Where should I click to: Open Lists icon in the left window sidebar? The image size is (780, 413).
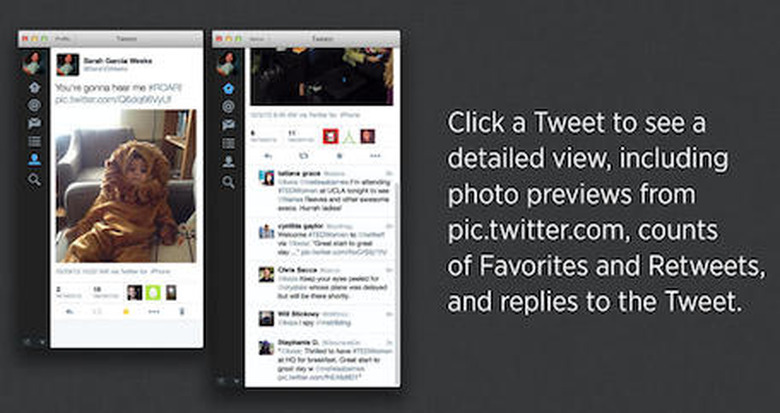point(34,142)
